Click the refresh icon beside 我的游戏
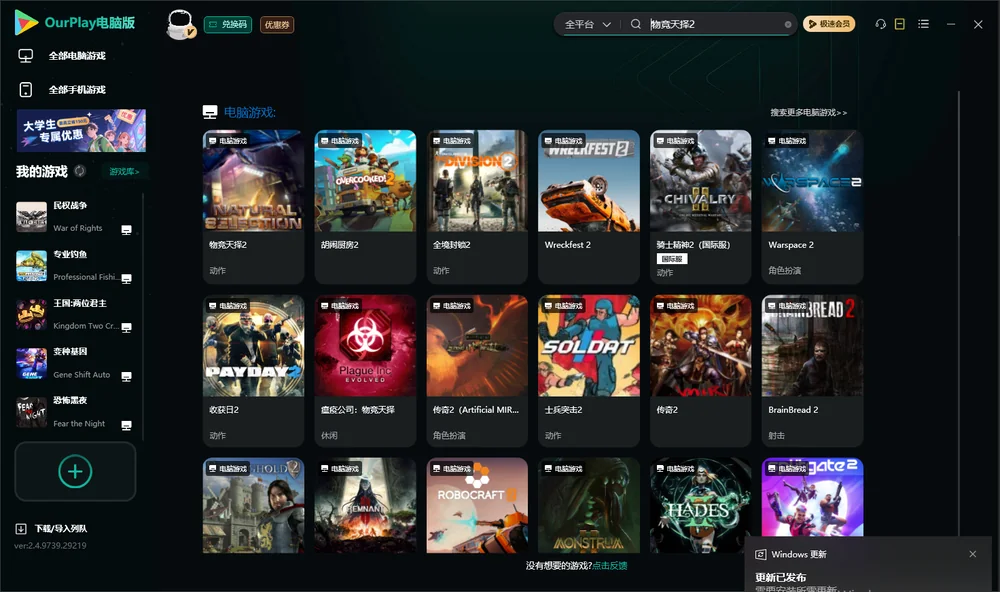1000x592 pixels. point(80,171)
